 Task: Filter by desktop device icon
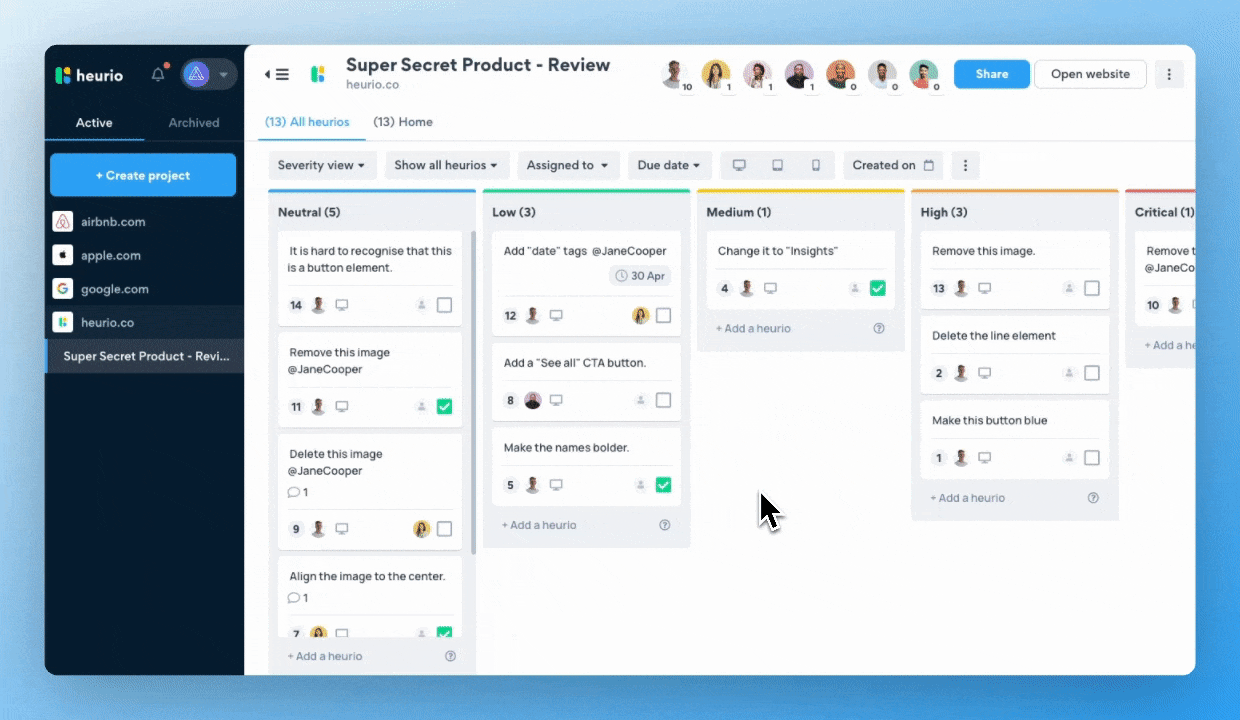click(x=739, y=165)
